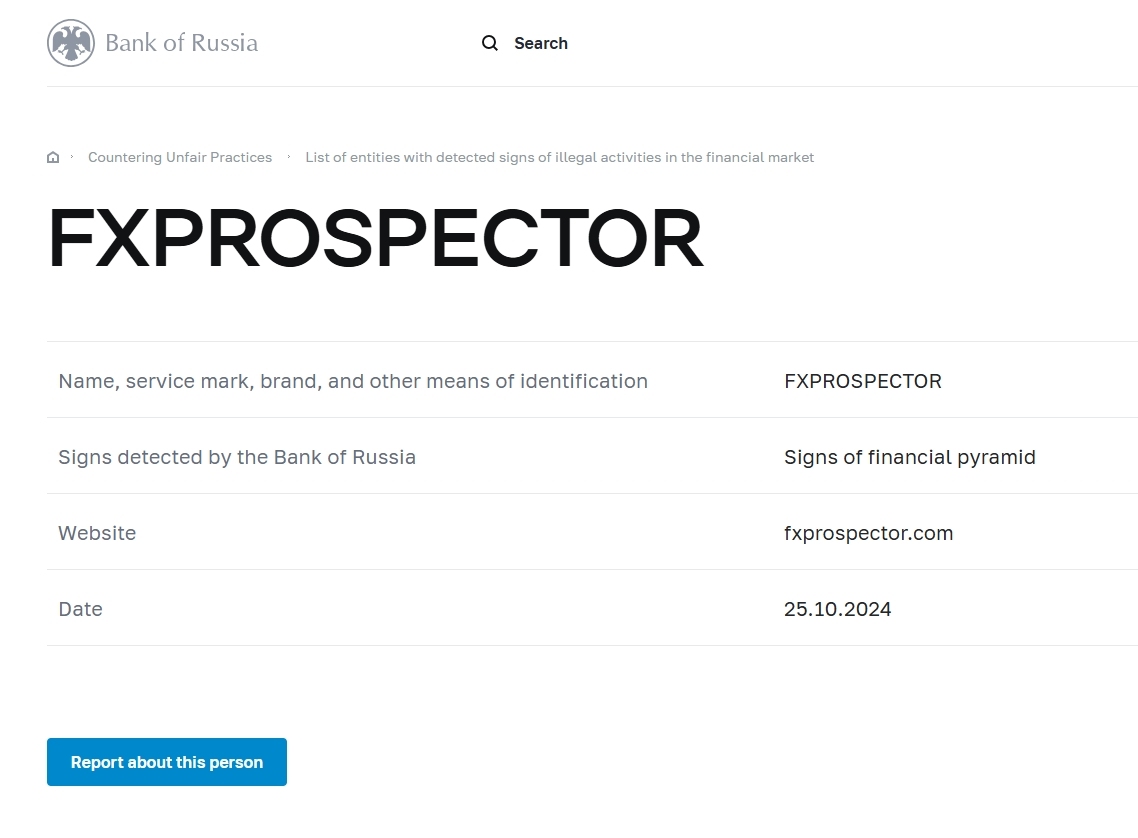Viewport: 1138px width, 838px height.
Task: Click the magnifying glass search icon
Action: point(490,43)
